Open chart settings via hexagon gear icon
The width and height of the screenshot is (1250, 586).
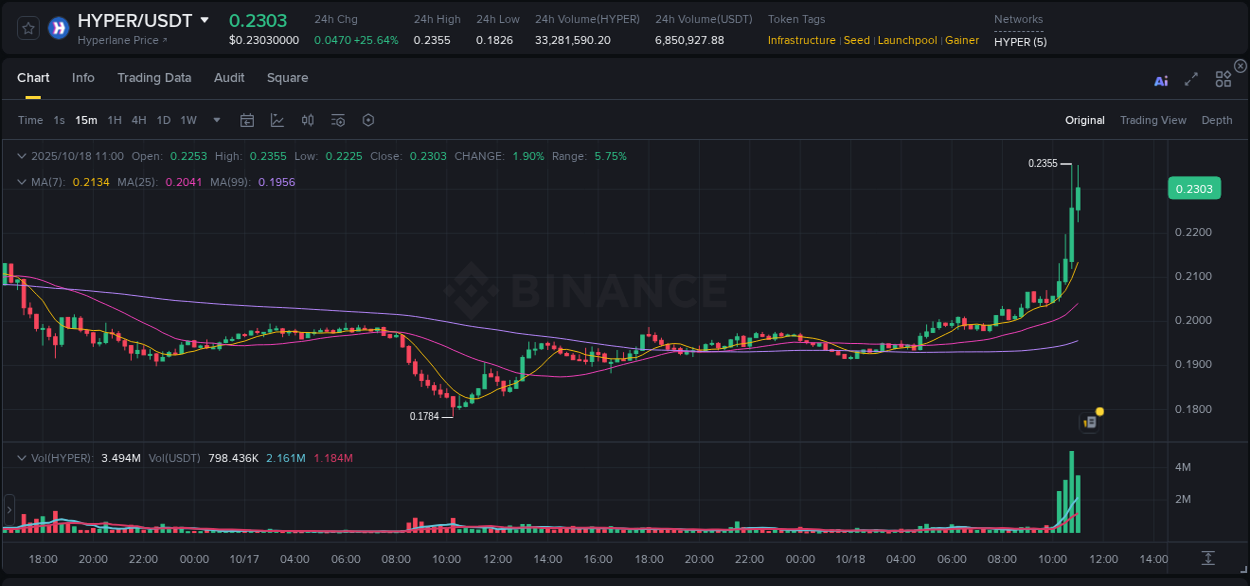pos(368,120)
